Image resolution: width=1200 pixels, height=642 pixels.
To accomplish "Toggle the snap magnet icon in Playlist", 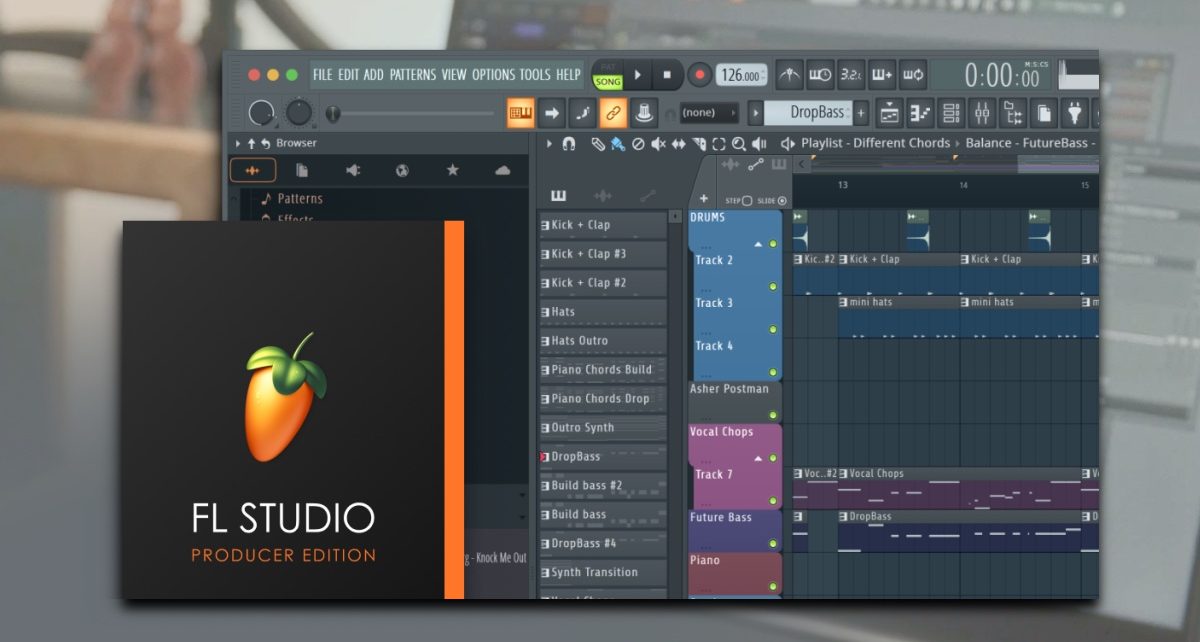I will [569, 144].
